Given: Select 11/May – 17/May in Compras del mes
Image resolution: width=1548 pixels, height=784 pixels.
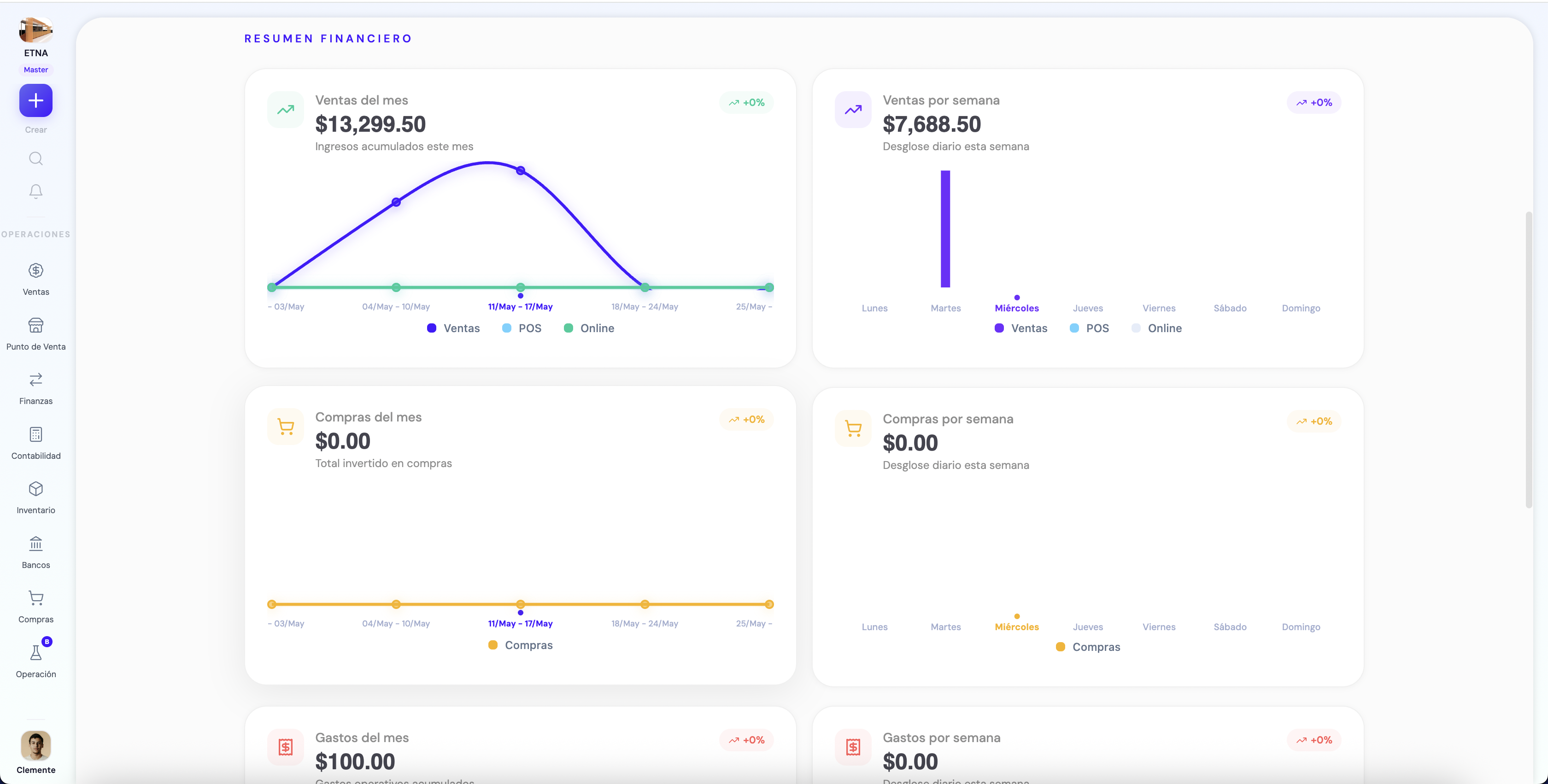Looking at the screenshot, I should tap(521, 624).
